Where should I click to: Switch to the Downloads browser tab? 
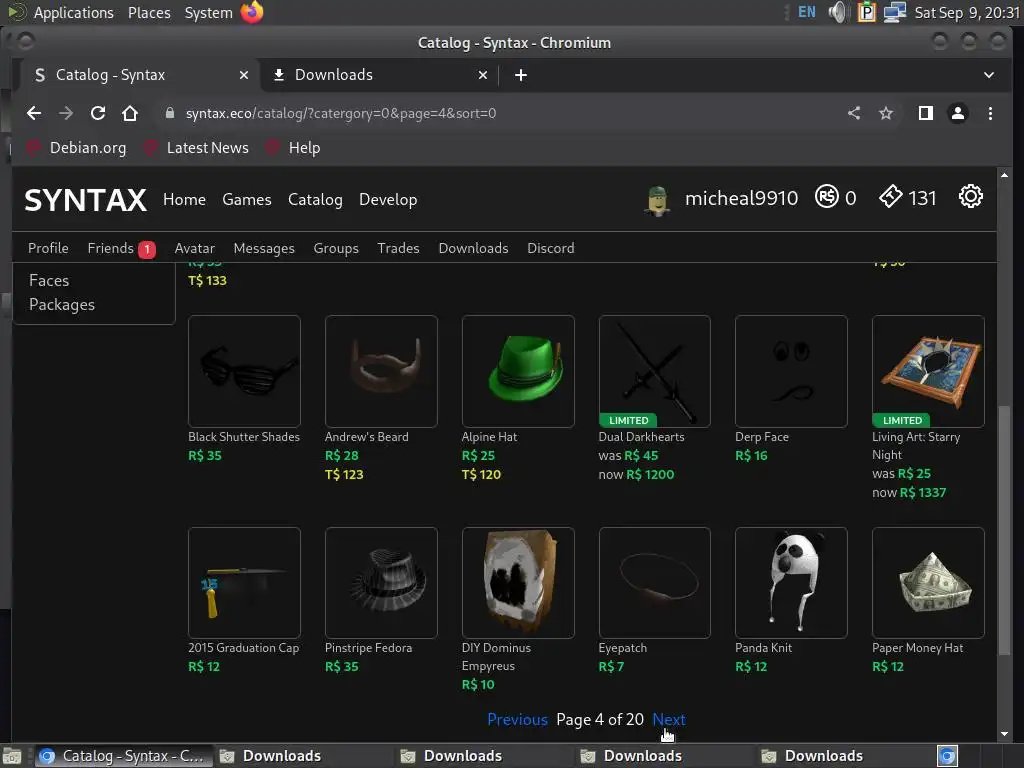[381, 75]
